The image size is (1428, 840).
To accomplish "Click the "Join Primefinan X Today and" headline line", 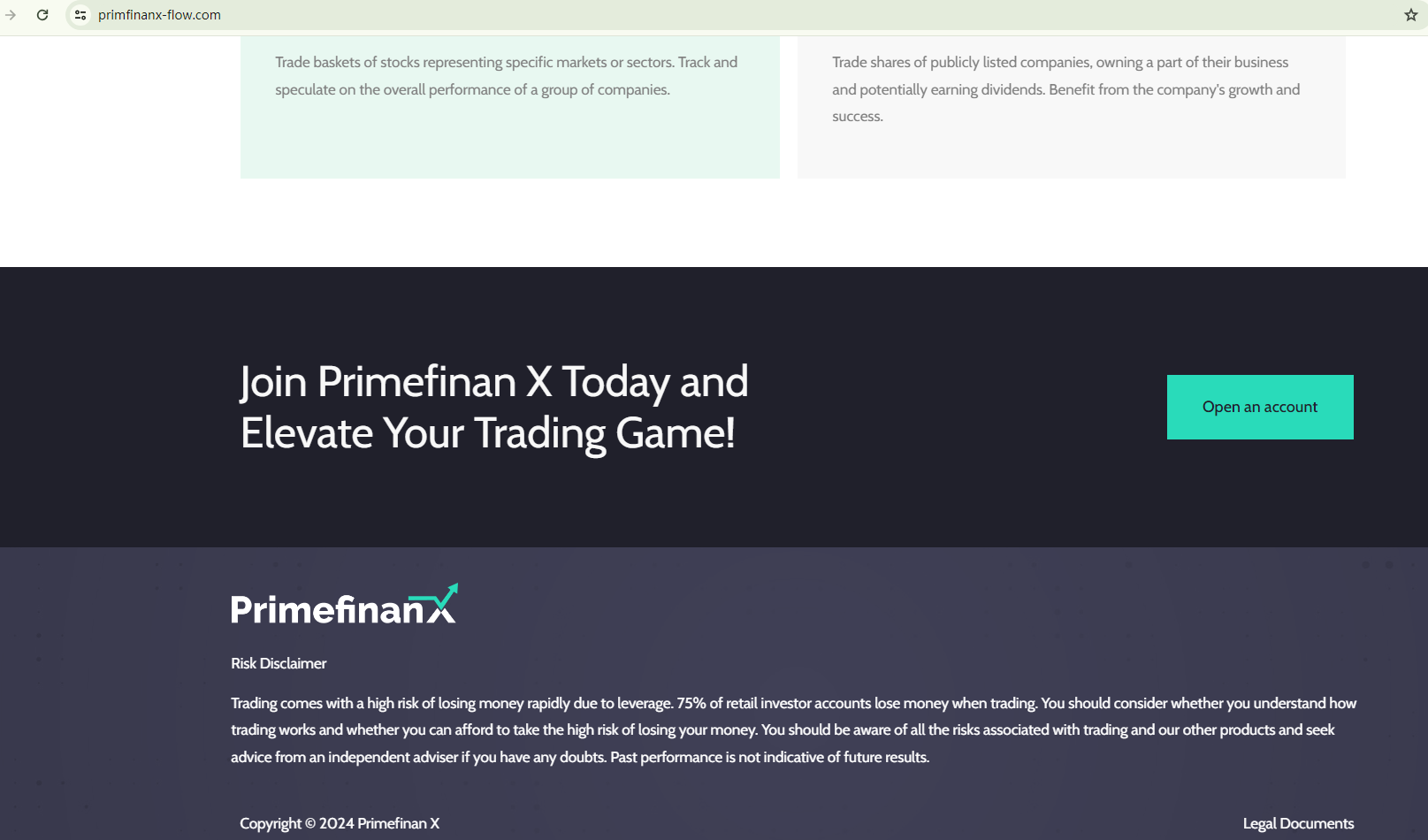I will pyautogui.click(x=494, y=382).
